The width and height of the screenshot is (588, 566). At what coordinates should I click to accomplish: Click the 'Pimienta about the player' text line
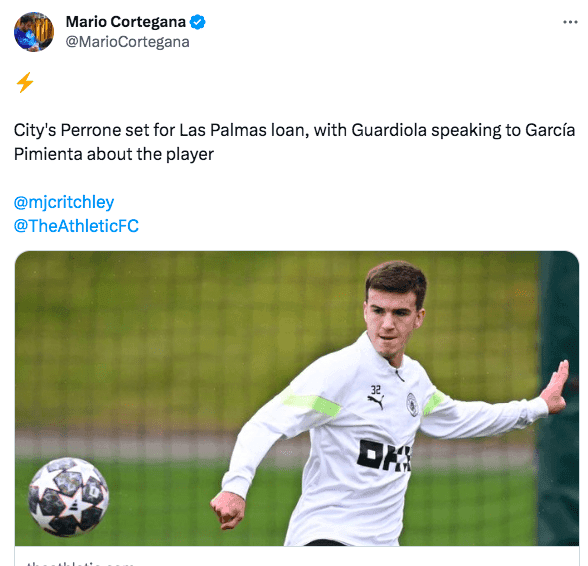pos(114,154)
